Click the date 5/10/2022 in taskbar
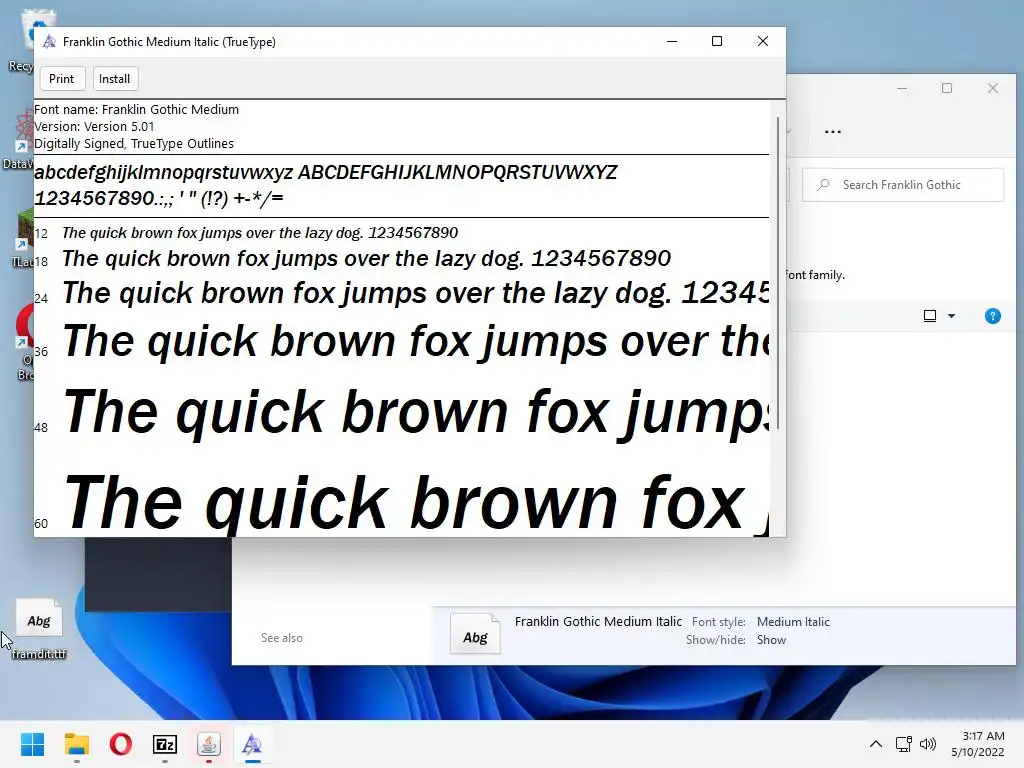1024x768 pixels. [x=978, y=752]
